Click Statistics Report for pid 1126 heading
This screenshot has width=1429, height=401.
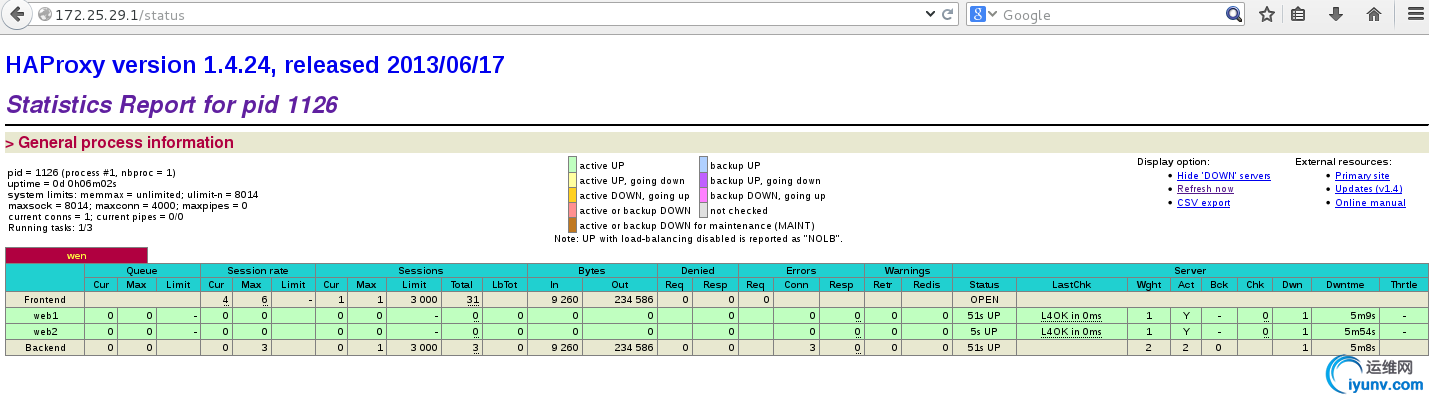[172, 105]
